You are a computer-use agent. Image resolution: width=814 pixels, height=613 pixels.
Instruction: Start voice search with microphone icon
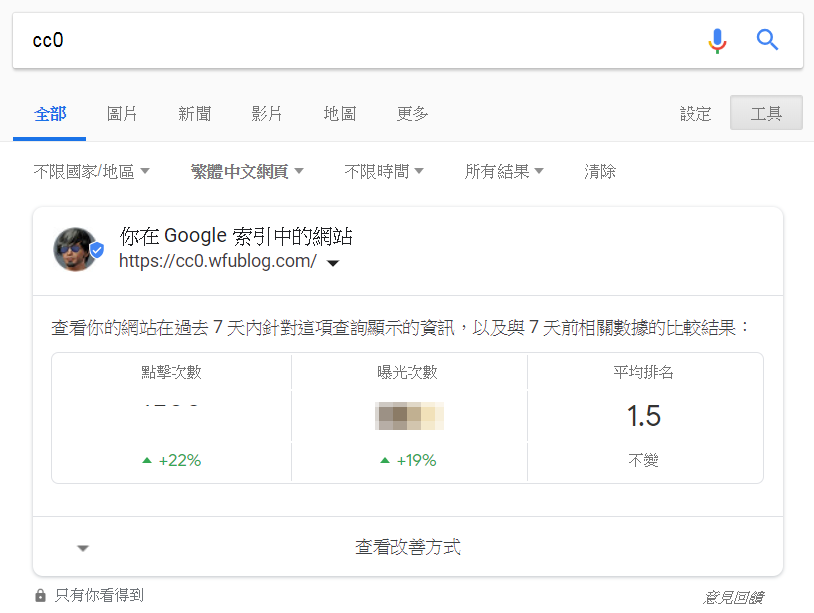click(717, 40)
